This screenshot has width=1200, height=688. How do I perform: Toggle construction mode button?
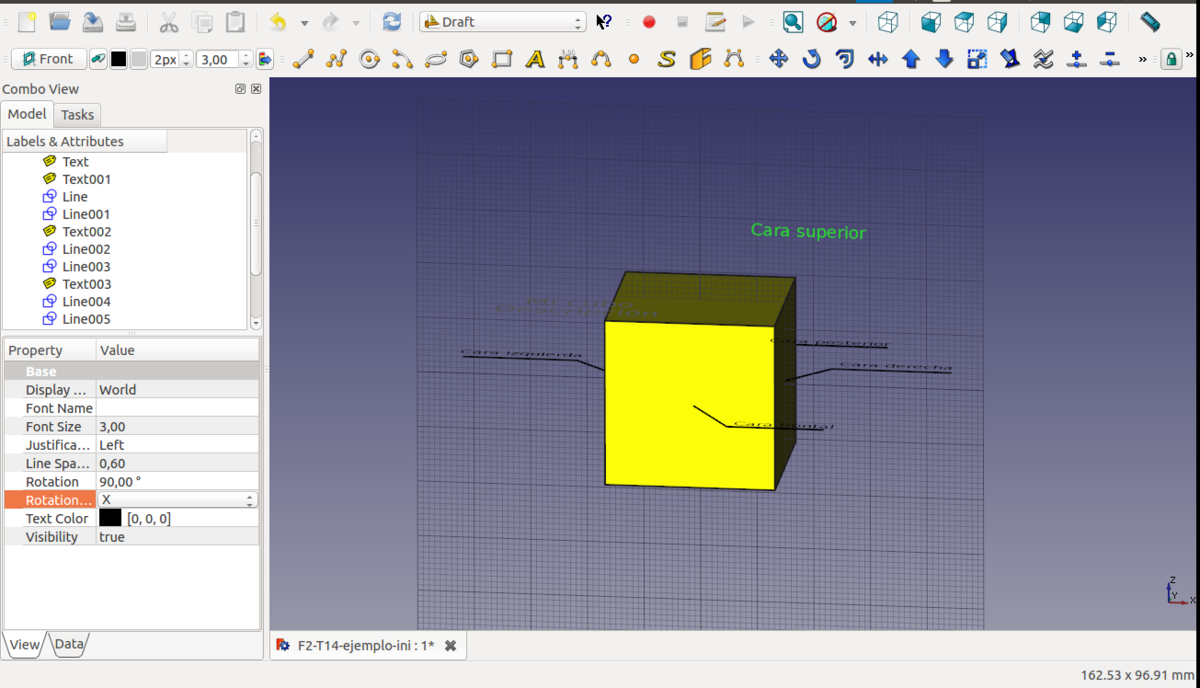tap(97, 60)
